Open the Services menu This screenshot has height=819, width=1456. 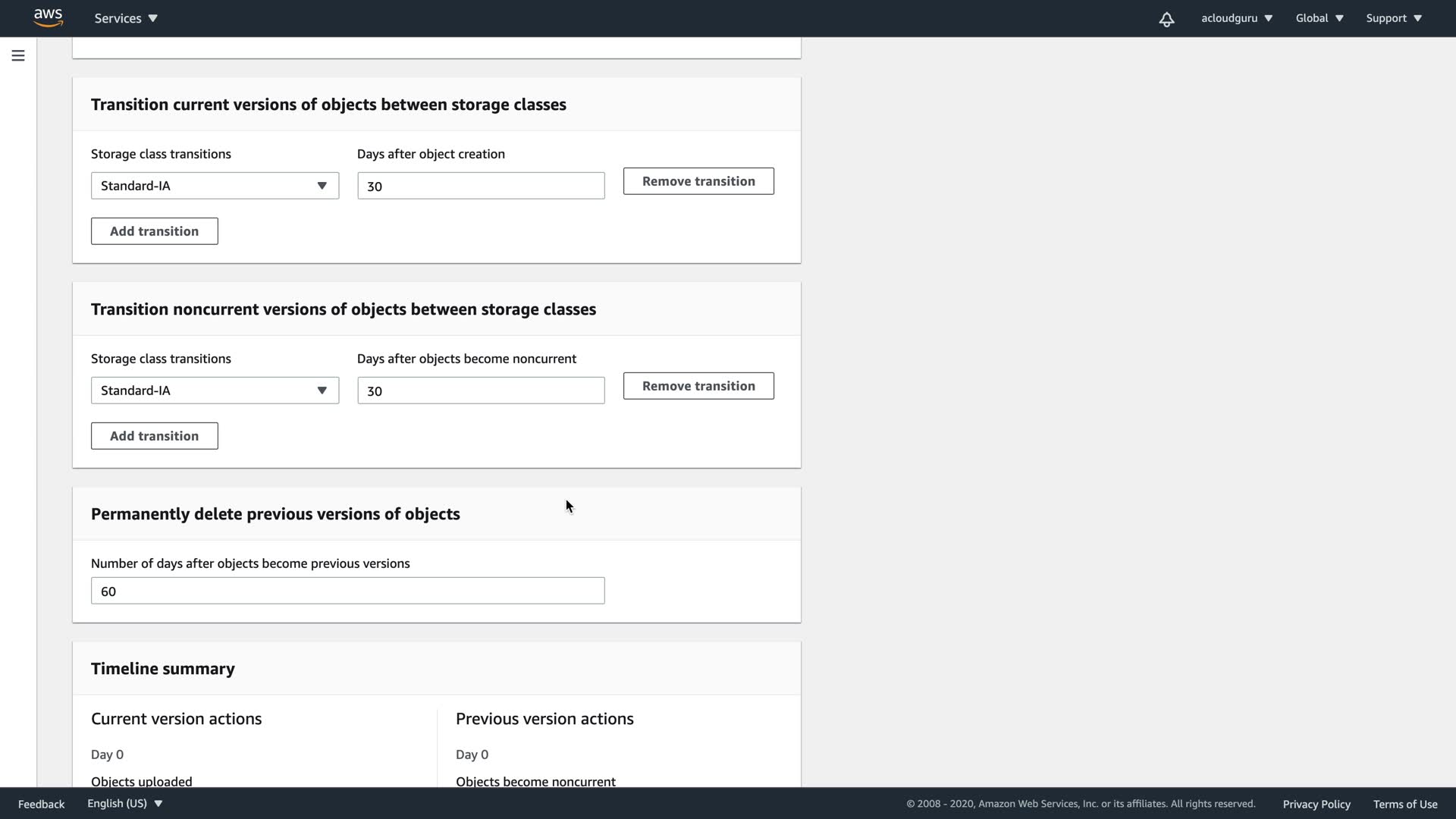click(x=126, y=18)
